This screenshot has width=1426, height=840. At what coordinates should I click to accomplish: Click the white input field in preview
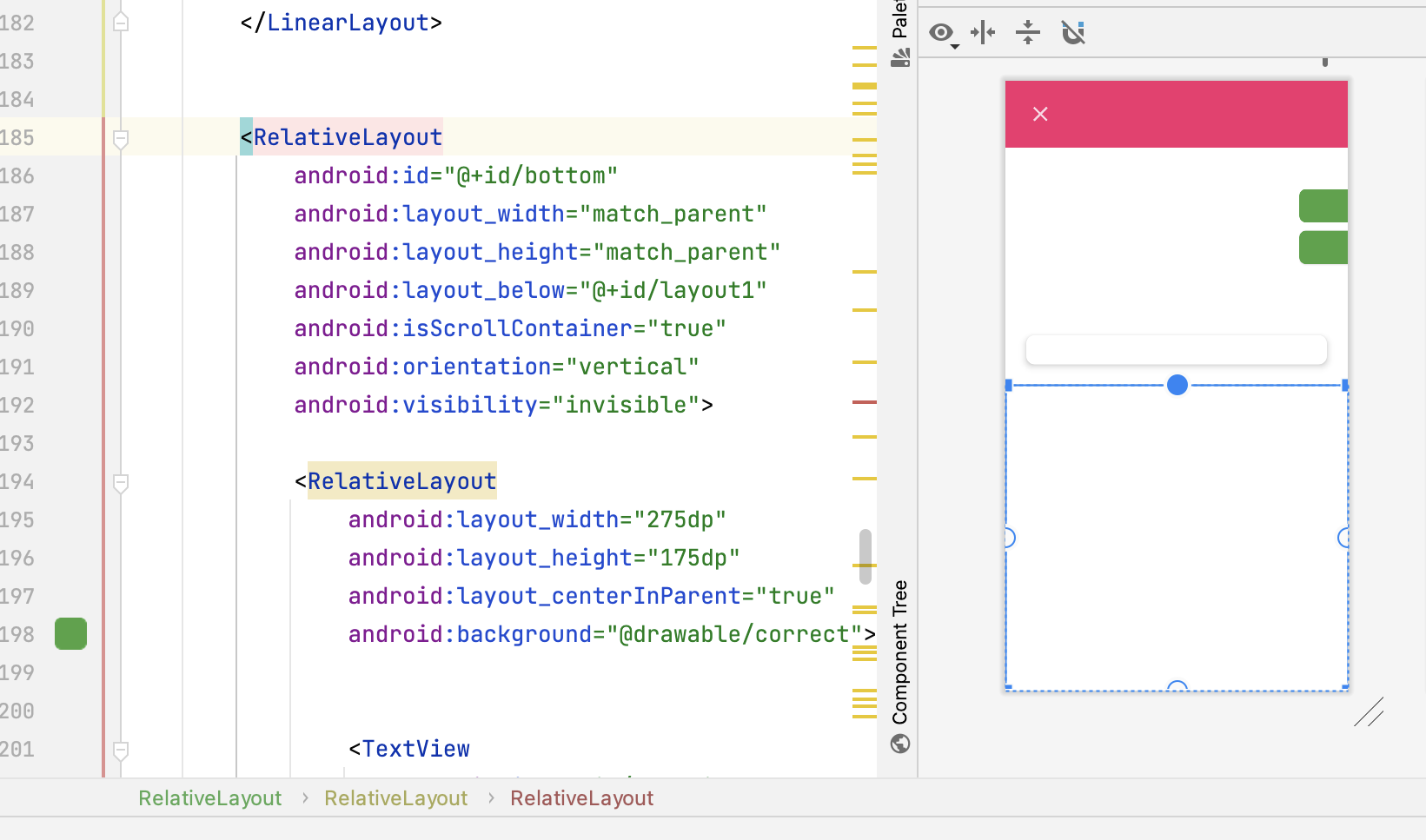click(x=1177, y=349)
